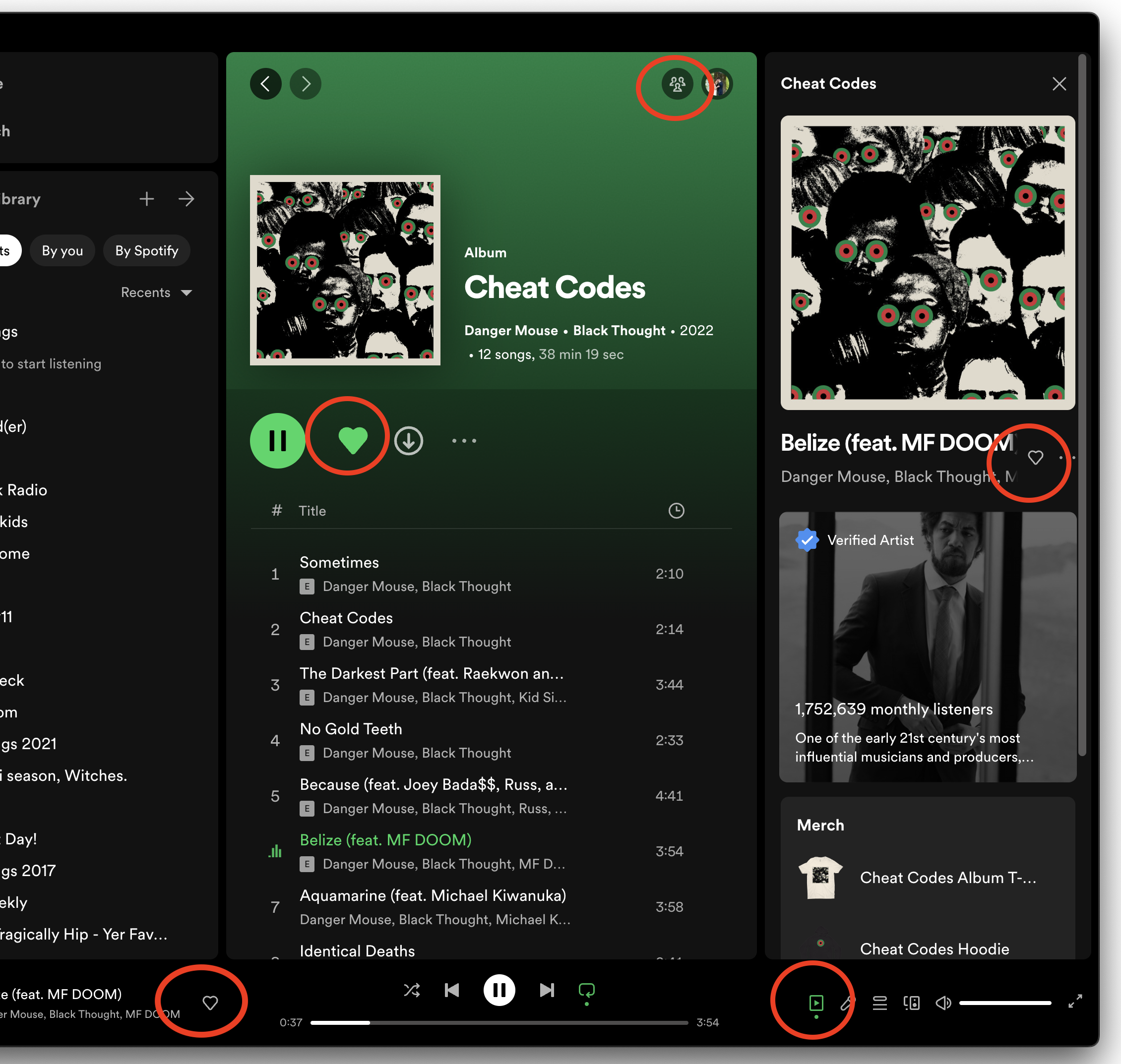Enter full screen mode
Image resolution: width=1121 pixels, height=1064 pixels.
point(1075,1002)
